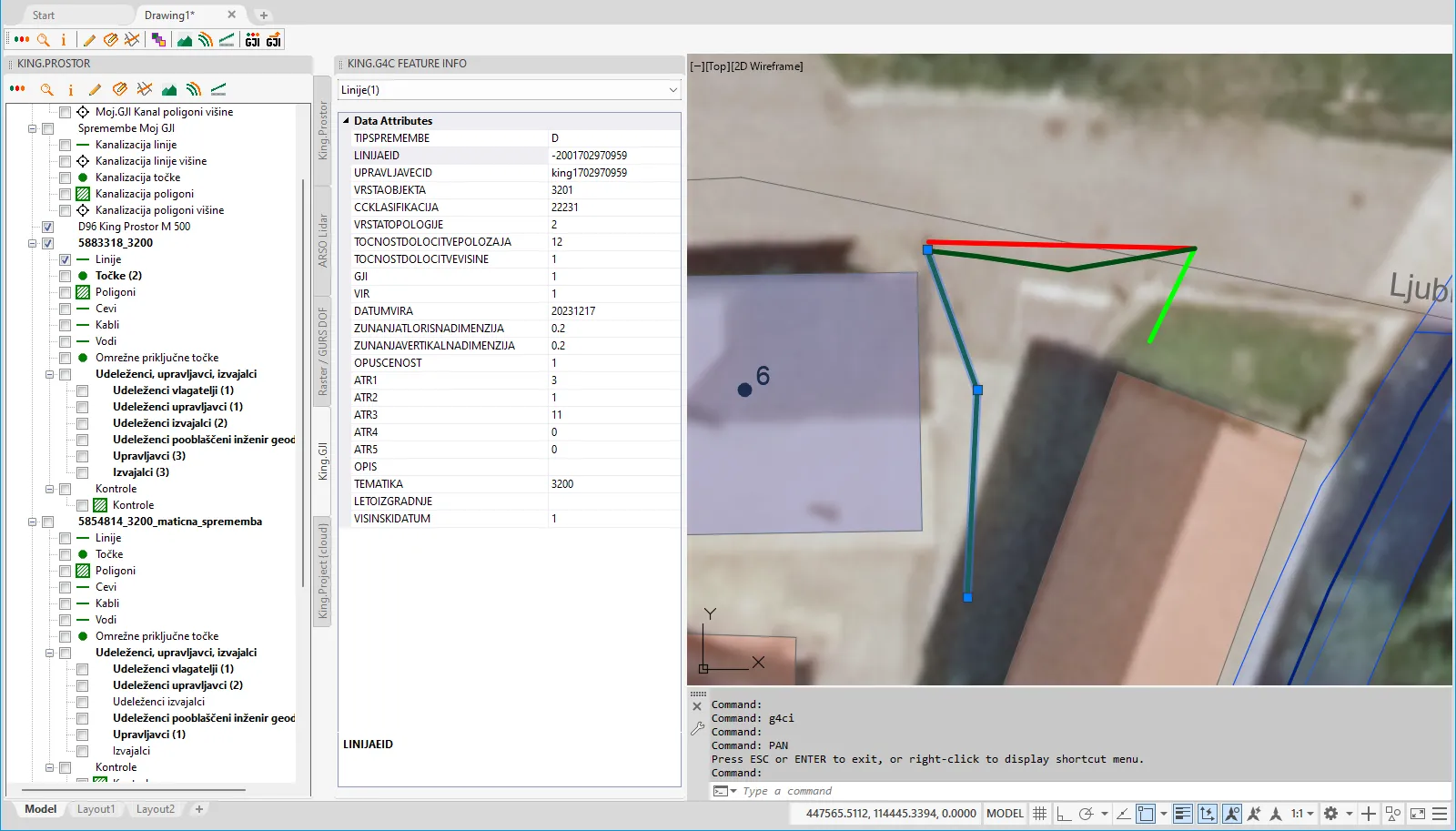Screen dimensions: 1456x831
Task: Switch to the Start tab
Action: click(x=44, y=15)
